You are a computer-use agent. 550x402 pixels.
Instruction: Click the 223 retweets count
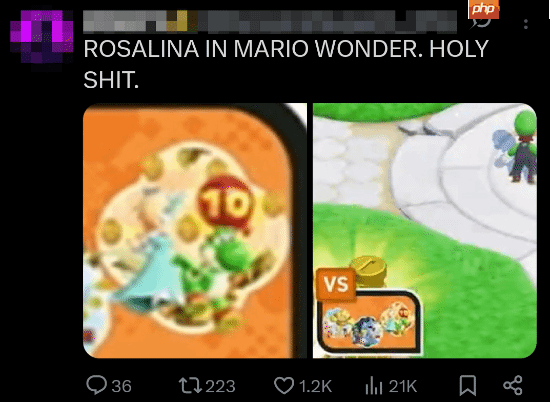point(220,386)
